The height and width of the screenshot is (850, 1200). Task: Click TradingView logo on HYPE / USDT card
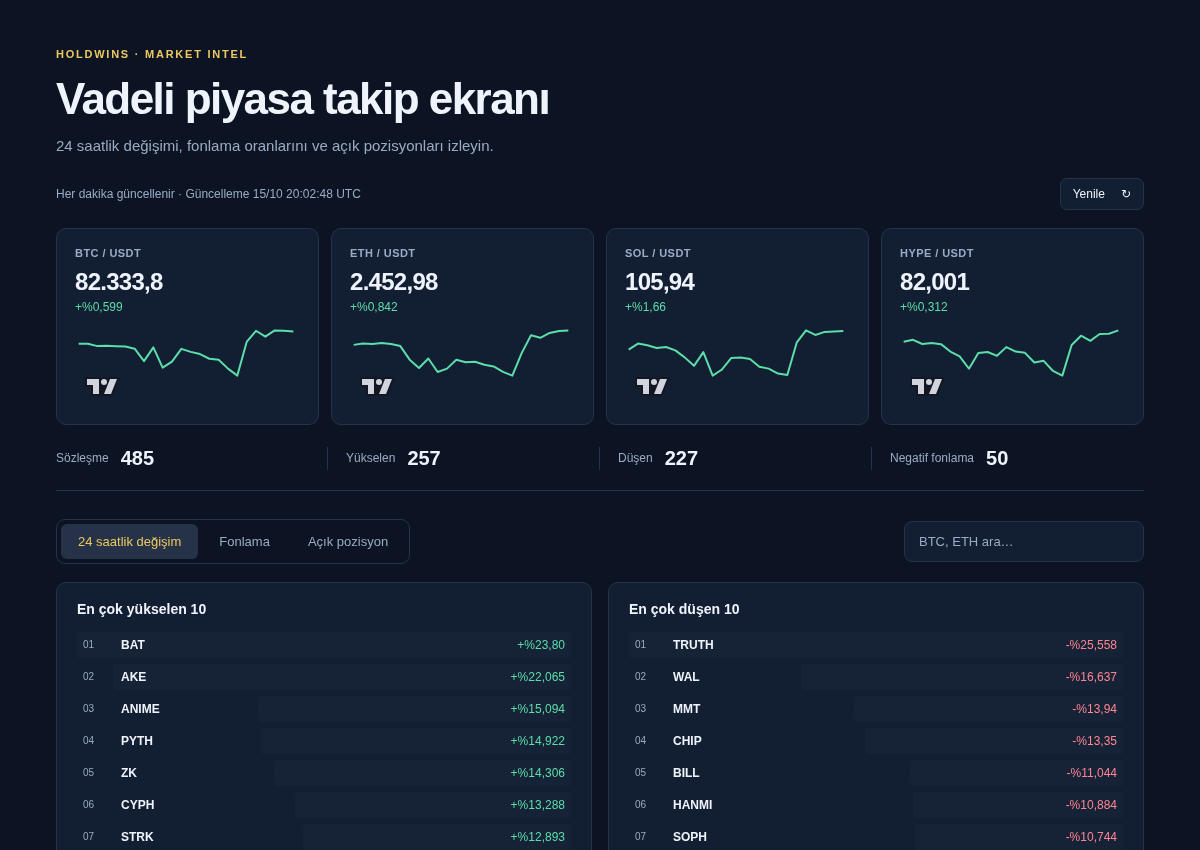(927, 386)
